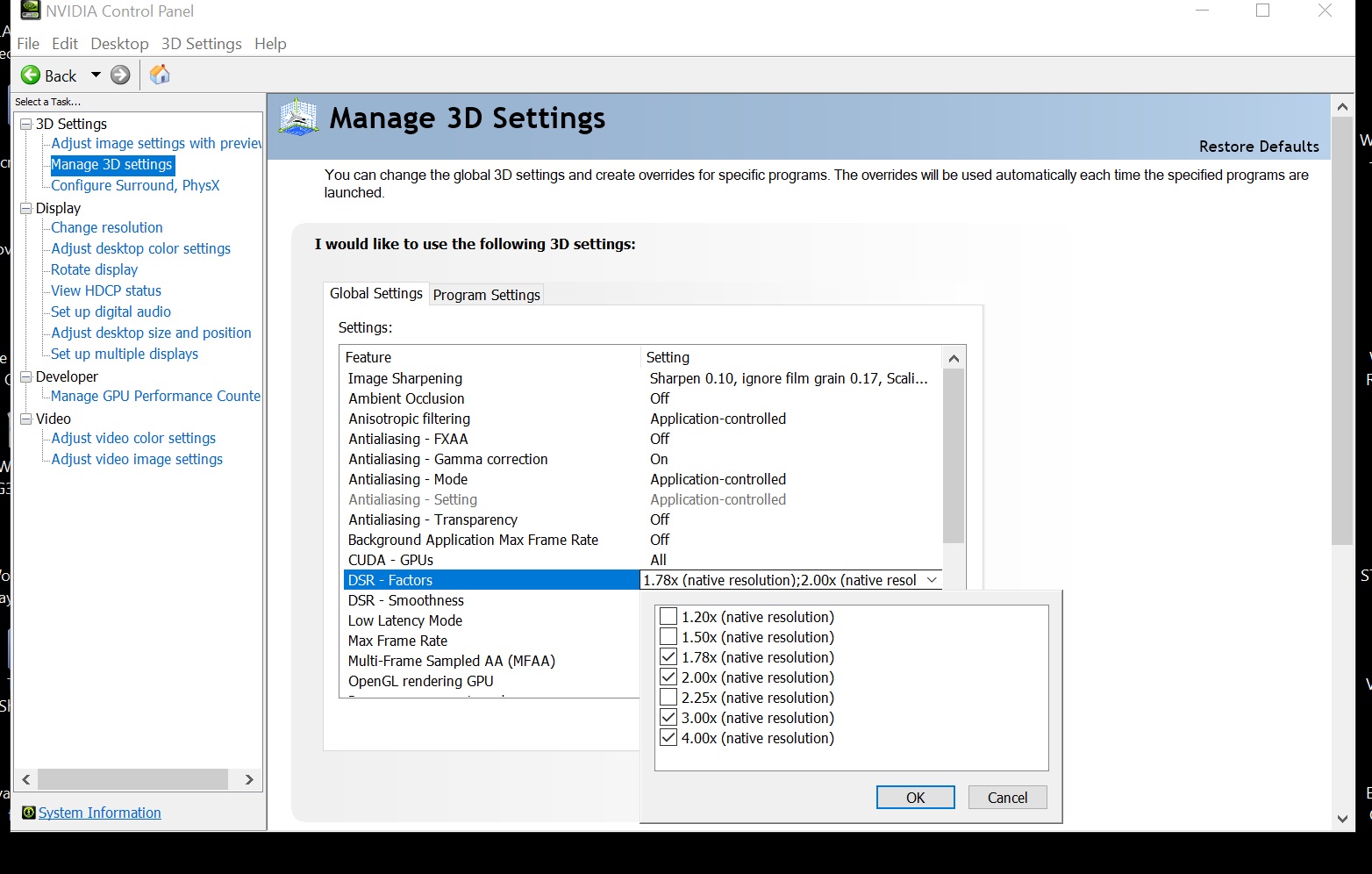Collapse the 3D Settings tree node
Screen dimensions: 1372x874
coord(26,125)
